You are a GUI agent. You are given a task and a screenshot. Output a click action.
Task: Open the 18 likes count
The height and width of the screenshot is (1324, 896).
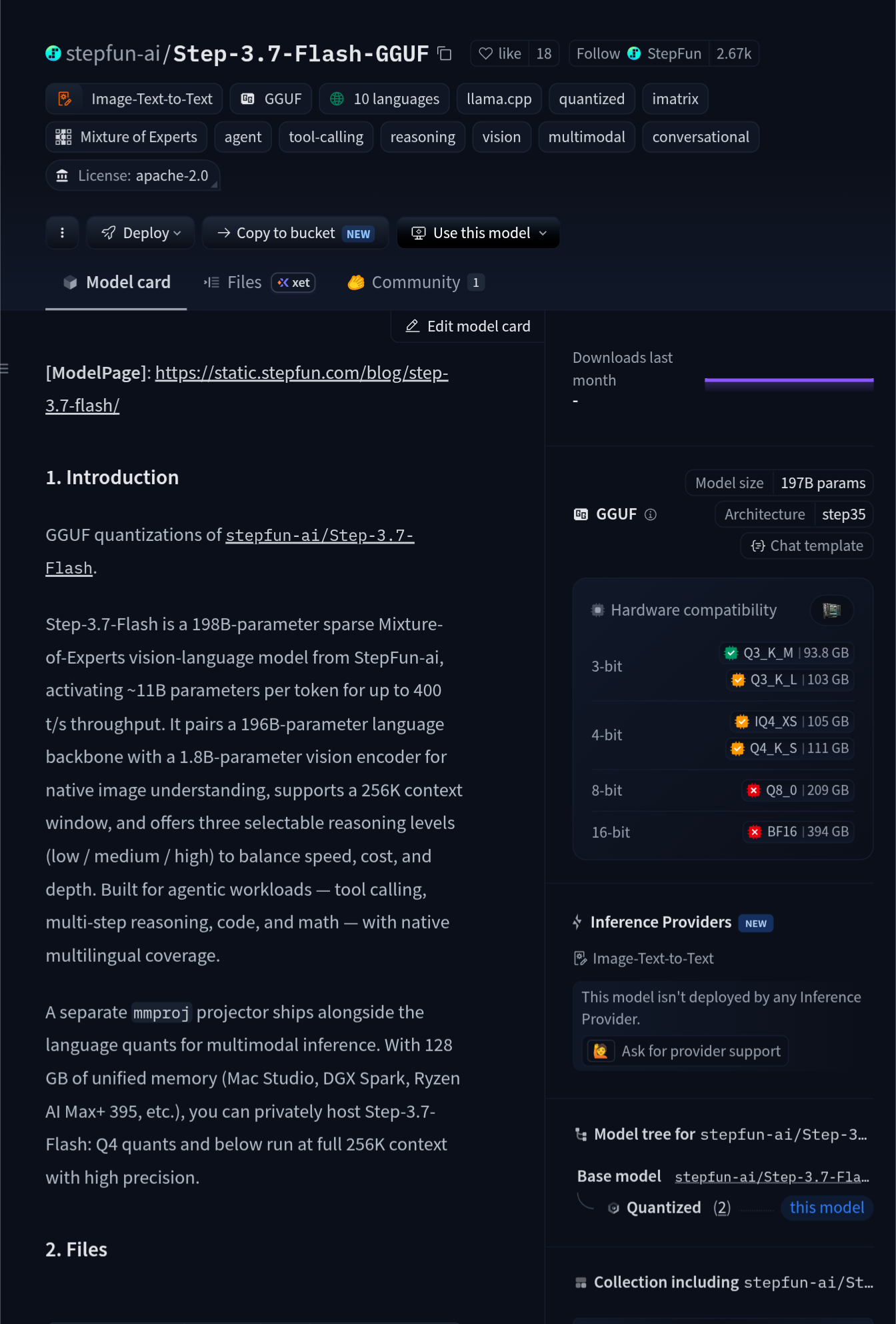544,53
